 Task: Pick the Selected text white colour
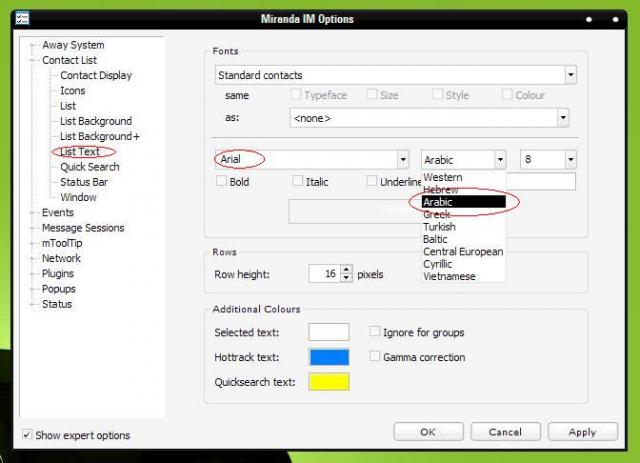pos(329,332)
